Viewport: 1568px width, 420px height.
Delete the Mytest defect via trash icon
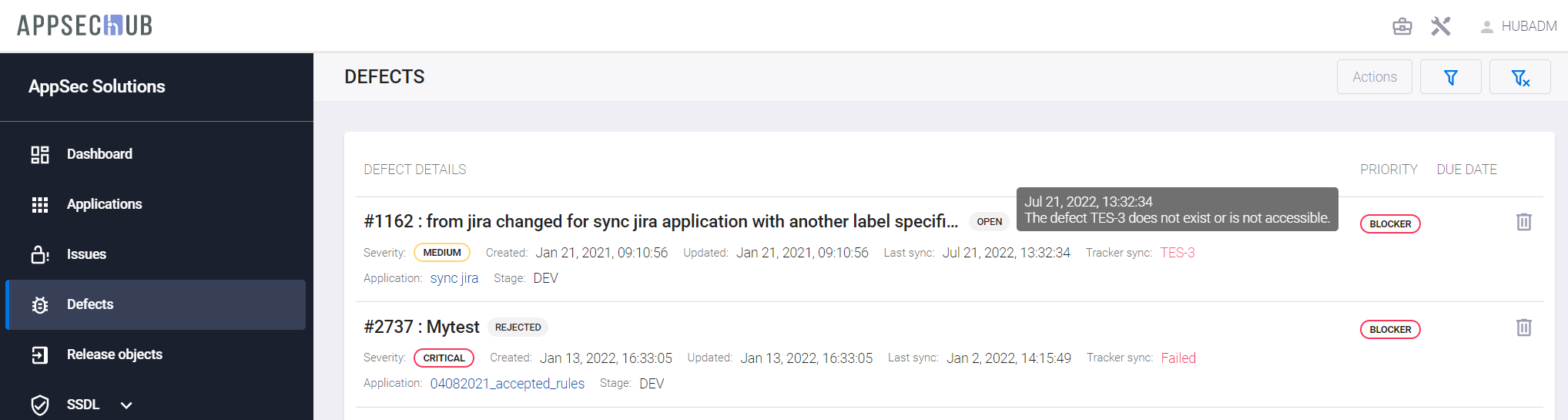coord(1523,328)
